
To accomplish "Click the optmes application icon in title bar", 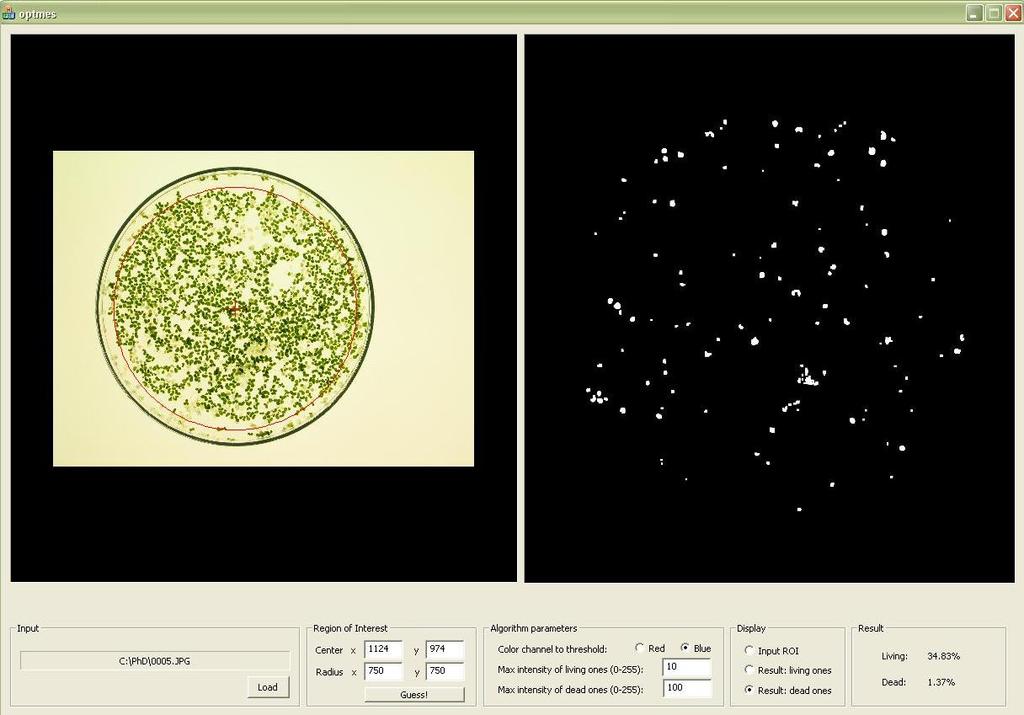I will click(x=8, y=13).
